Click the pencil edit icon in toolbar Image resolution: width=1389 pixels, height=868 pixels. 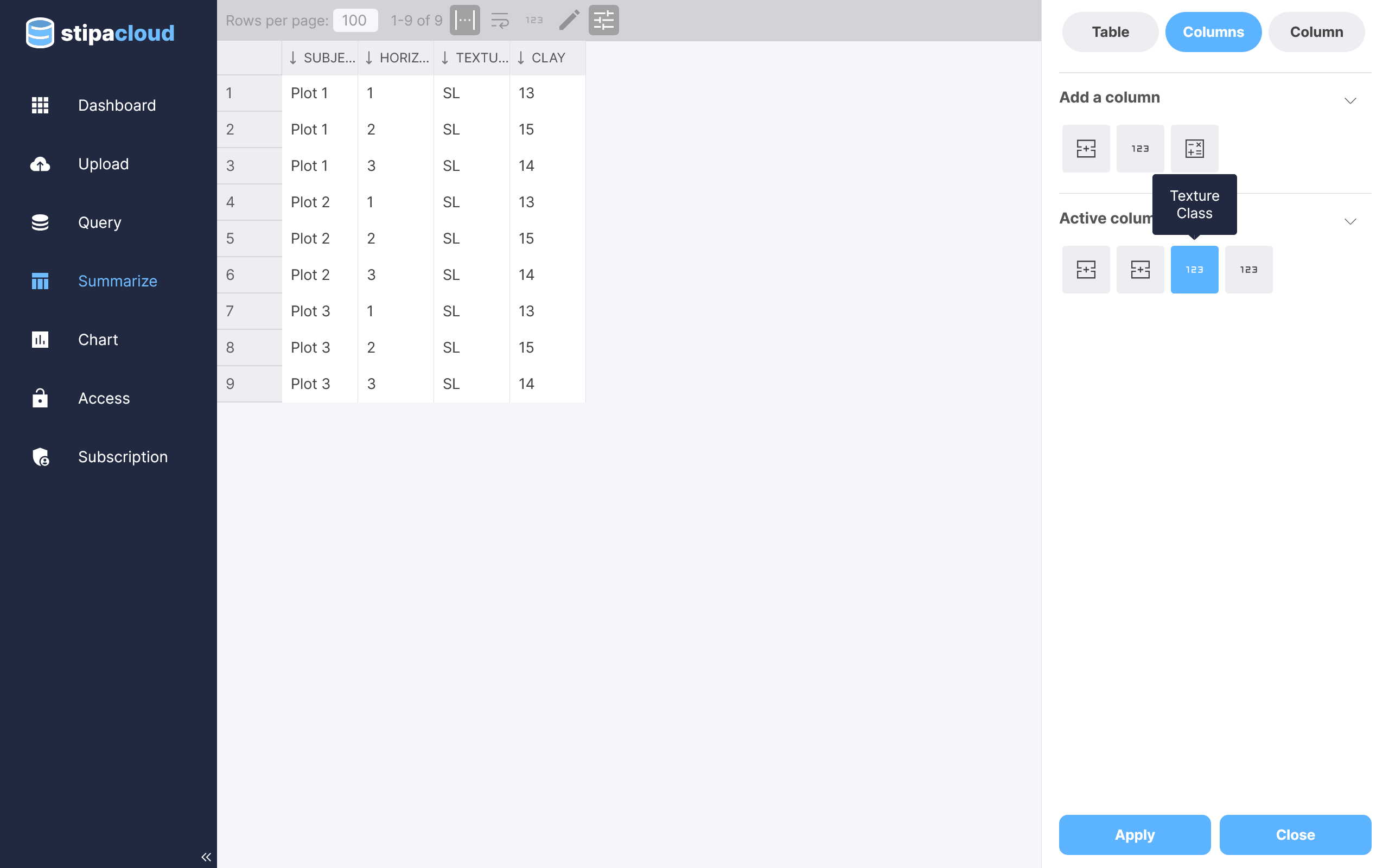[569, 21]
